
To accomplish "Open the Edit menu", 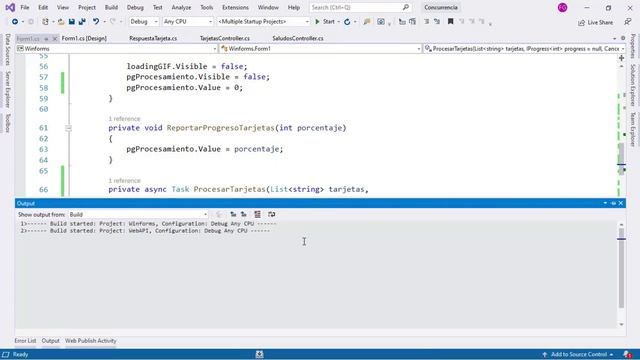I will pos(43,7).
